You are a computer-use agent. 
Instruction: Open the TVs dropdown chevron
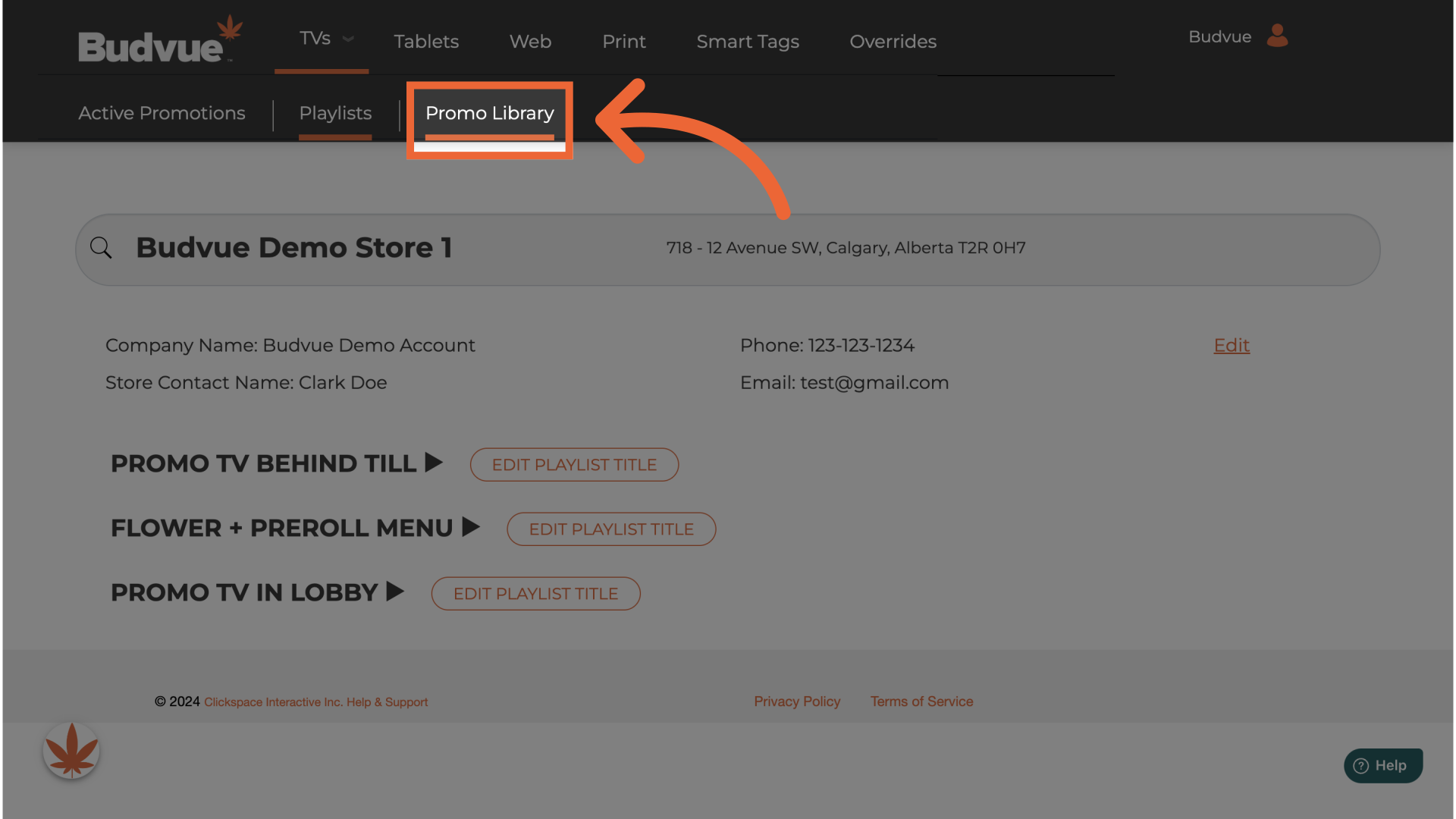point(348,39)
